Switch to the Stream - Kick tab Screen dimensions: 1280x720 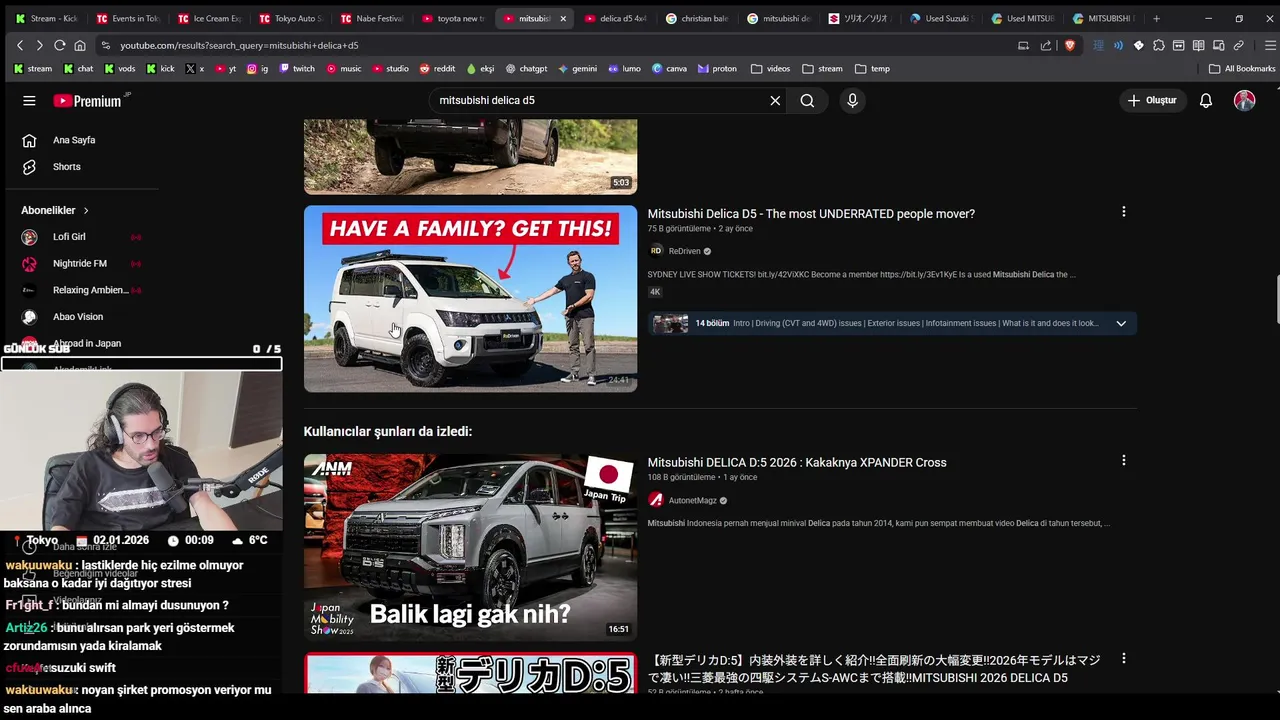tap(47, 18)
